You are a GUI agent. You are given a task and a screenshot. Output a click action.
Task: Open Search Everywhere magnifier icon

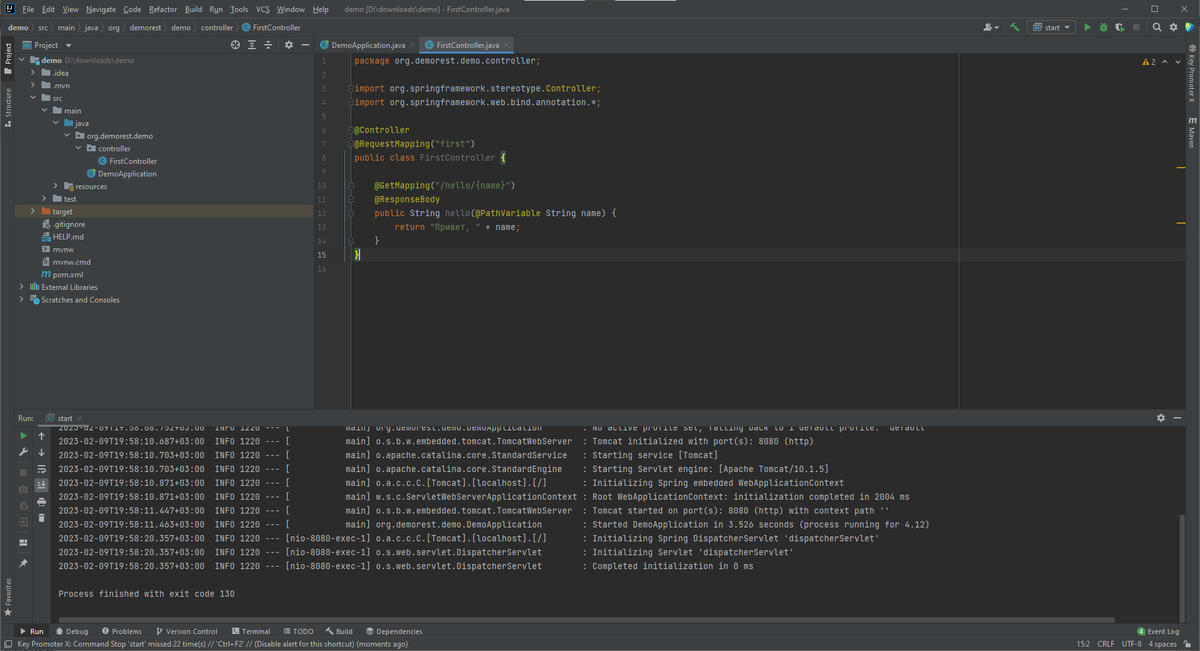pyautogui.click(x=1157, y=27)
